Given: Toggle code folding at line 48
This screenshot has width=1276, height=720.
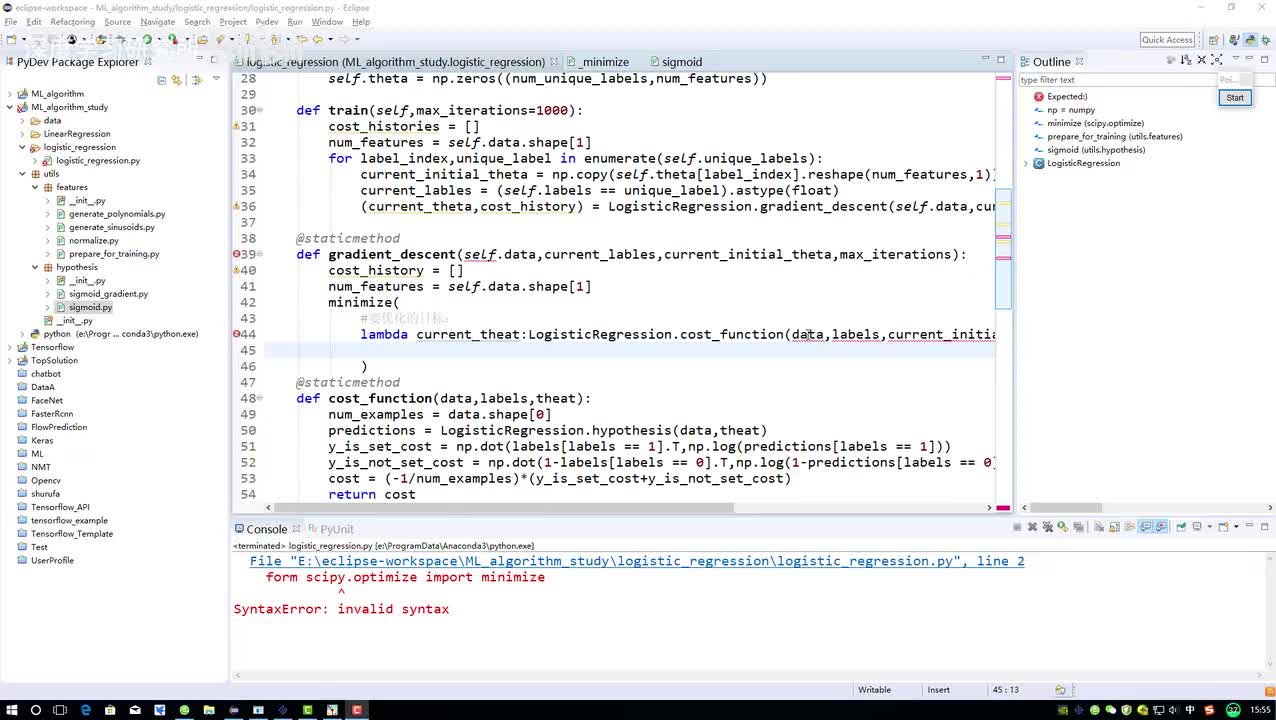Looking at the screenshot, I should click(260, 398).
